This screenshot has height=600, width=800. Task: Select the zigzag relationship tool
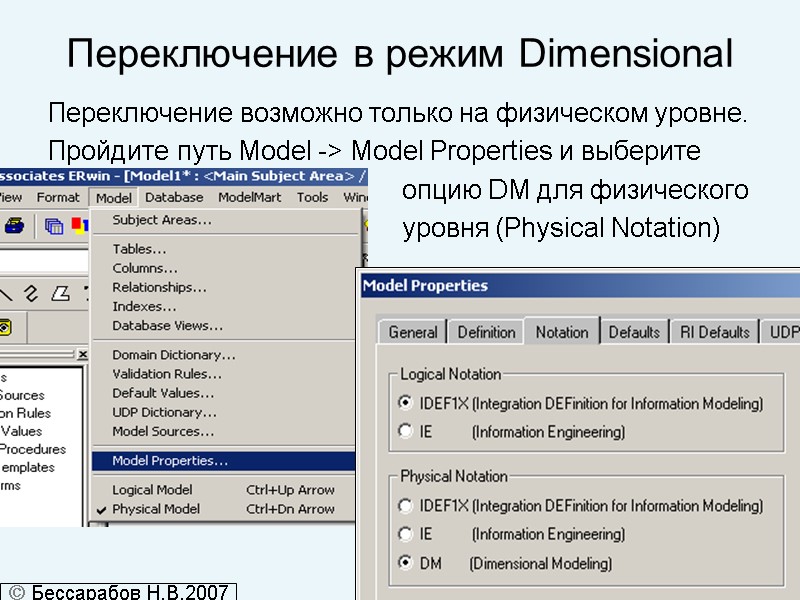(x=32, y=294)
